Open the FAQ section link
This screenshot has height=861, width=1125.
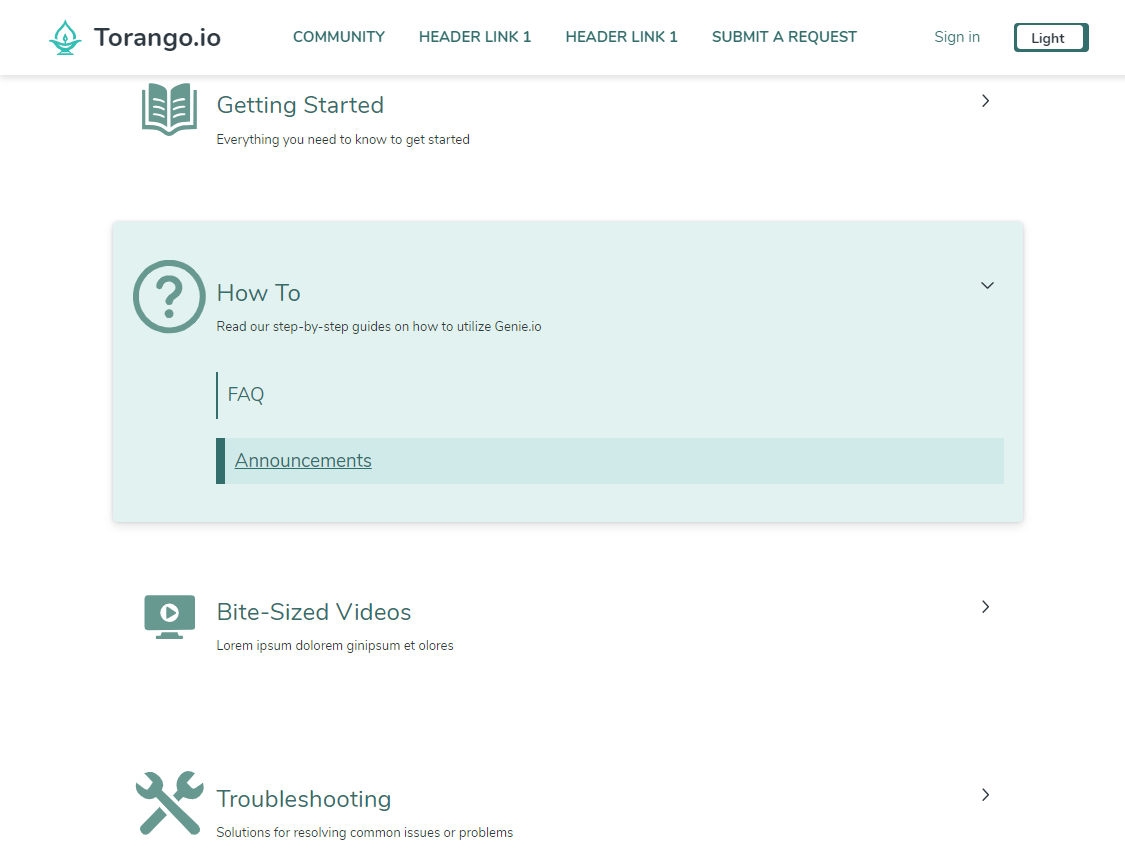246,395
